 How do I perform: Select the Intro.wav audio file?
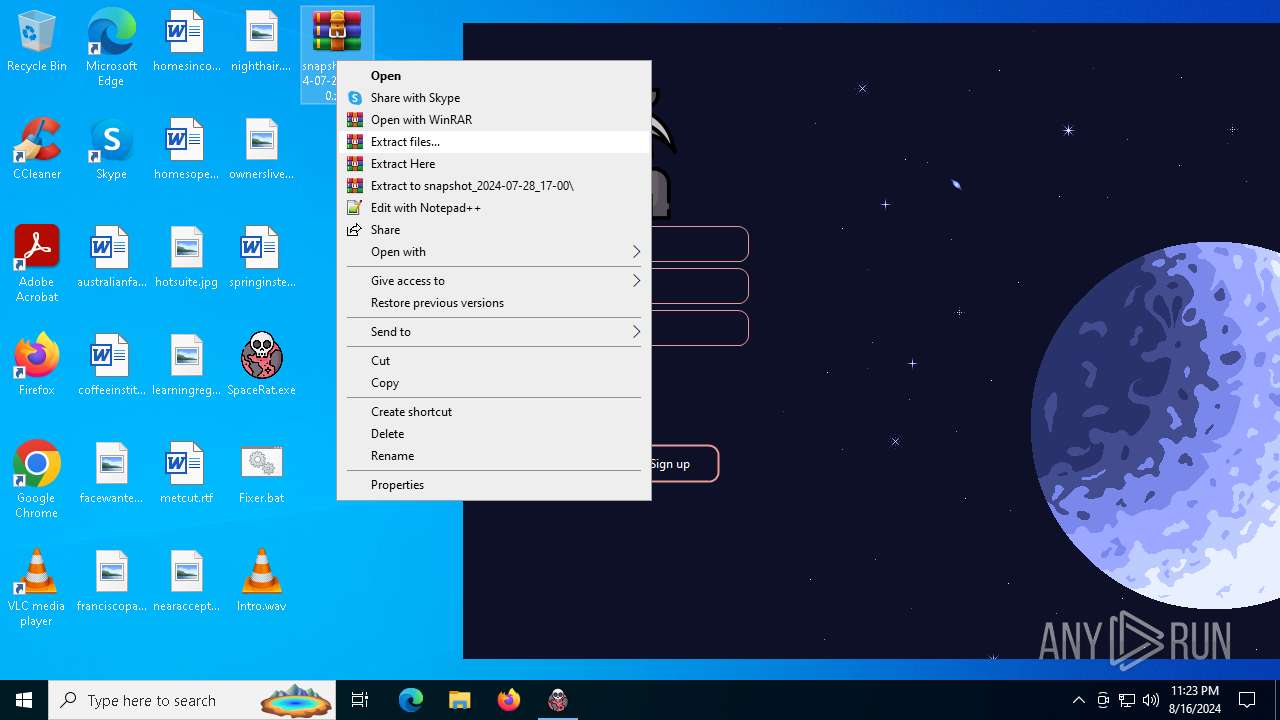[x=261, y=582]
